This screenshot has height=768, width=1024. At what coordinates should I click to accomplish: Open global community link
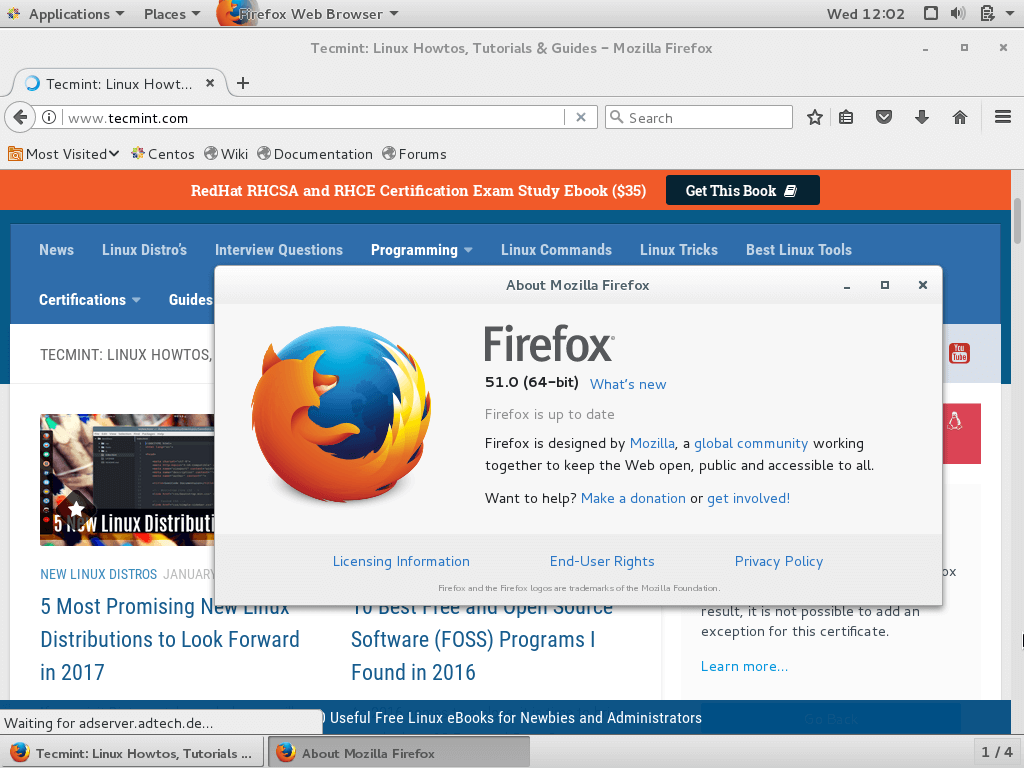pos(750,443)
